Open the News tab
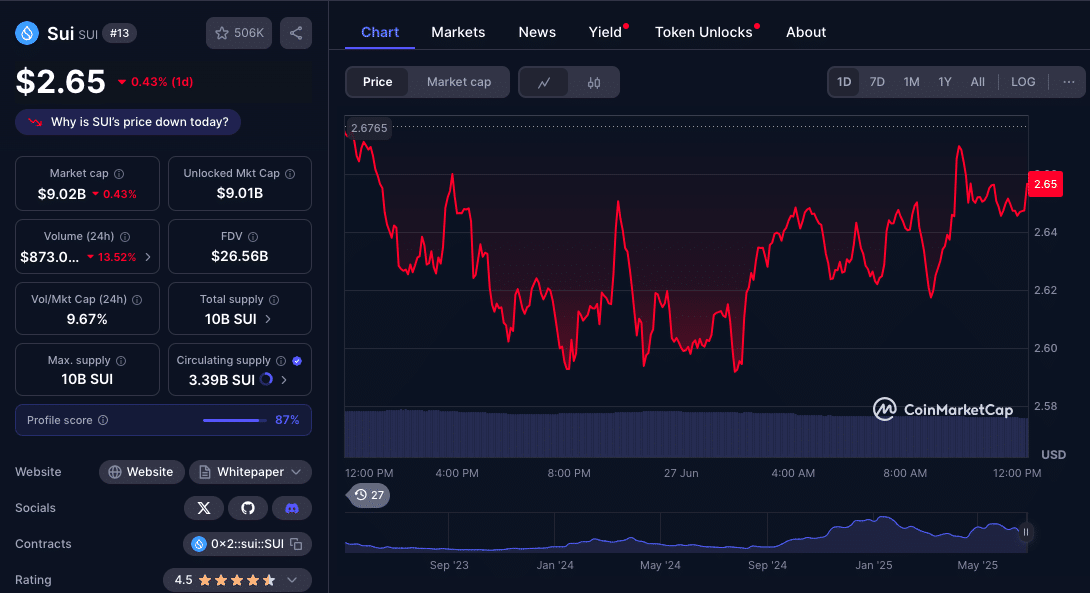 click(537, 32)
